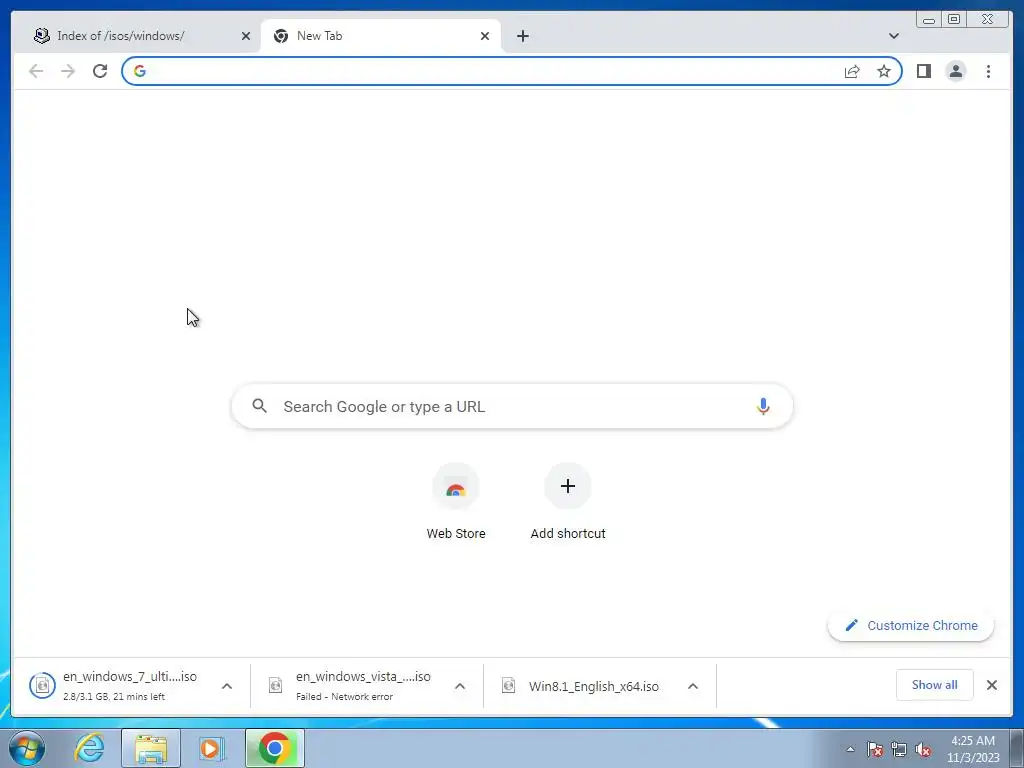The height and width of the screenshot is (768, 1024).
Task: Click the muted volume tray icon
Action: coord(923,749)
